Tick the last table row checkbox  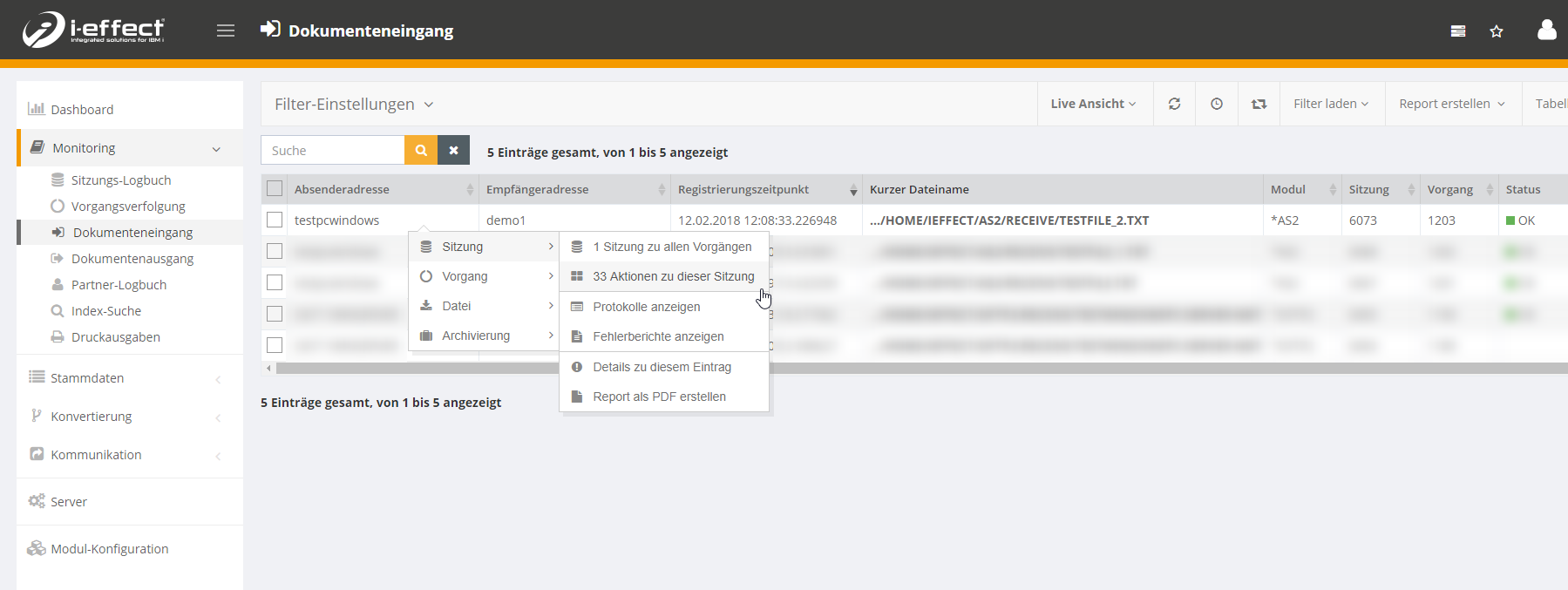[x=275, y=345]
